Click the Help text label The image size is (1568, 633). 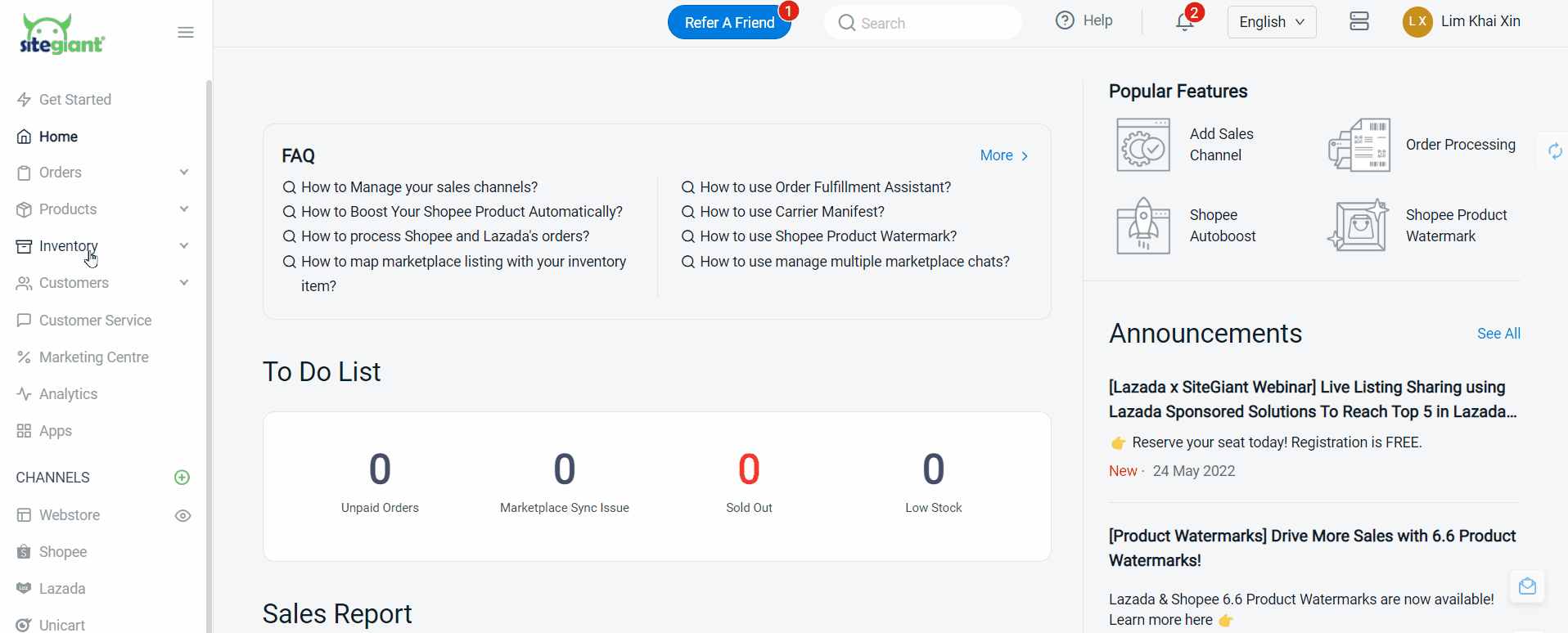(x=1097, y=20)
